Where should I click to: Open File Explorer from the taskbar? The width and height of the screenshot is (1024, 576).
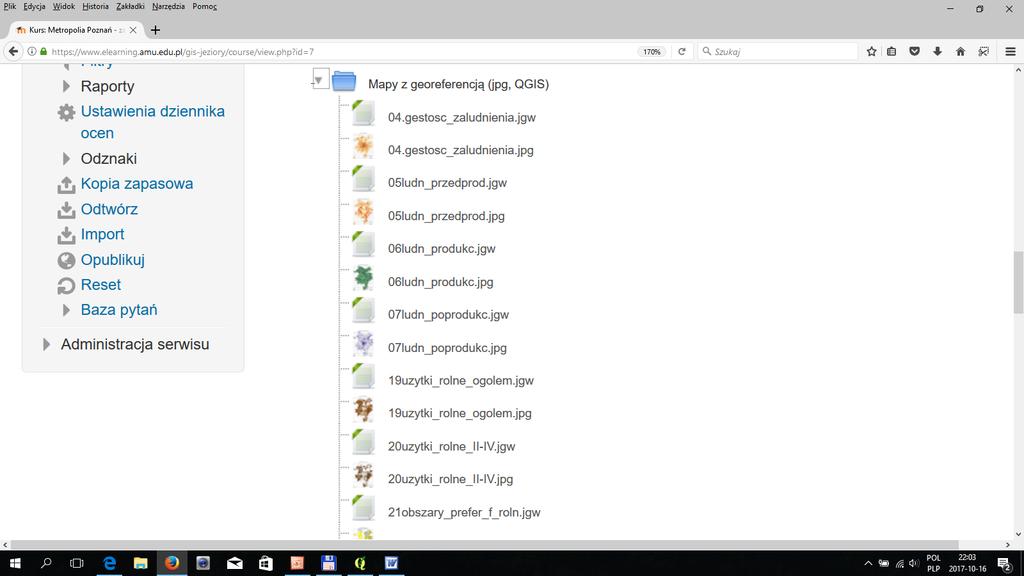[x=140, y=563]
